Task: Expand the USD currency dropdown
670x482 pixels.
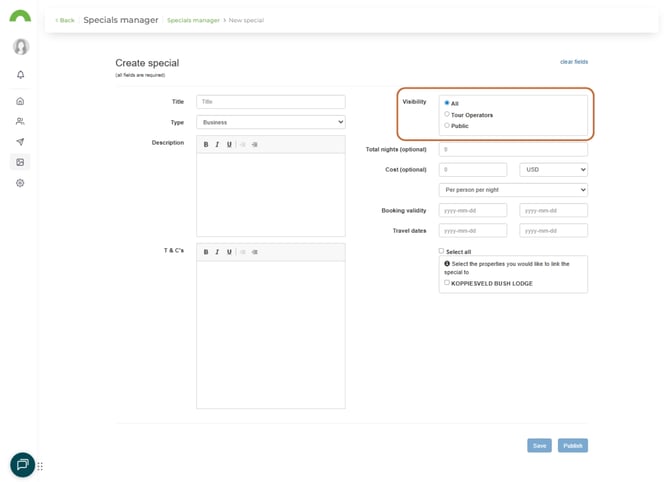Action: (553, 170)
